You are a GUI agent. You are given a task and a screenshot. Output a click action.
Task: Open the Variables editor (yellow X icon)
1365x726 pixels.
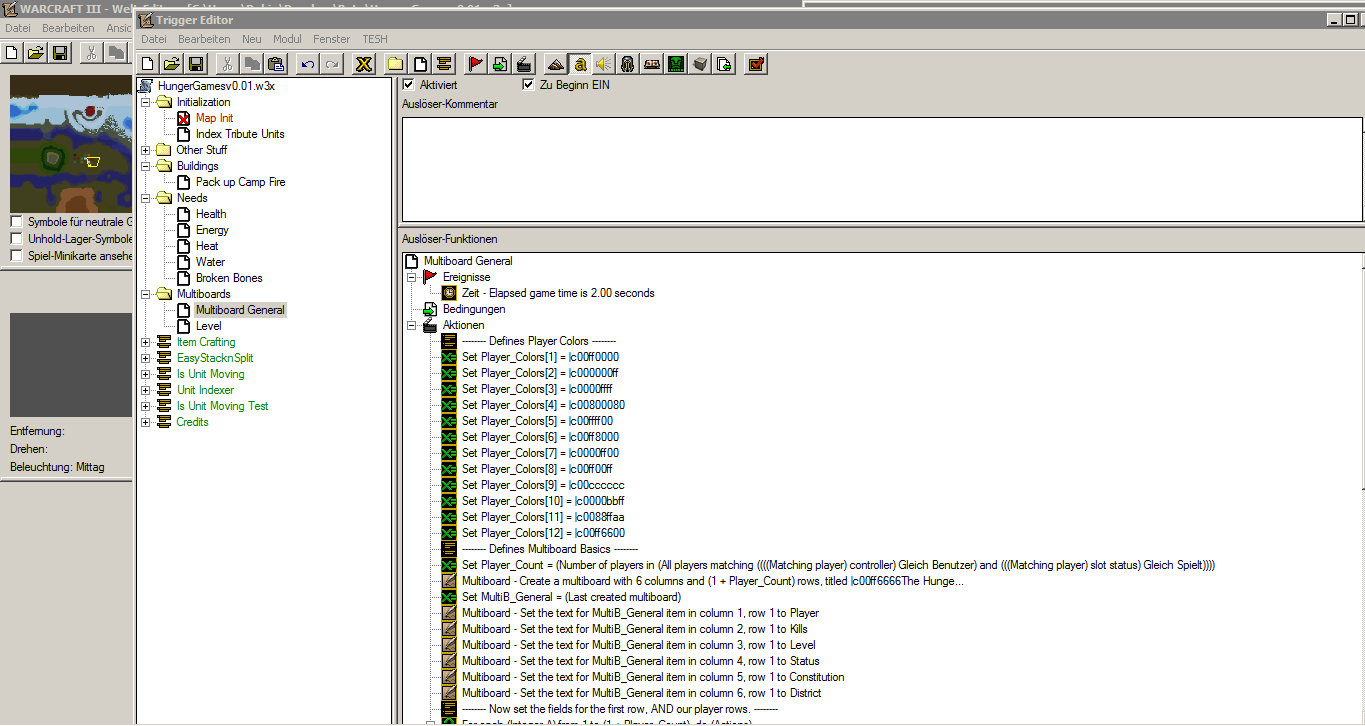364,64
